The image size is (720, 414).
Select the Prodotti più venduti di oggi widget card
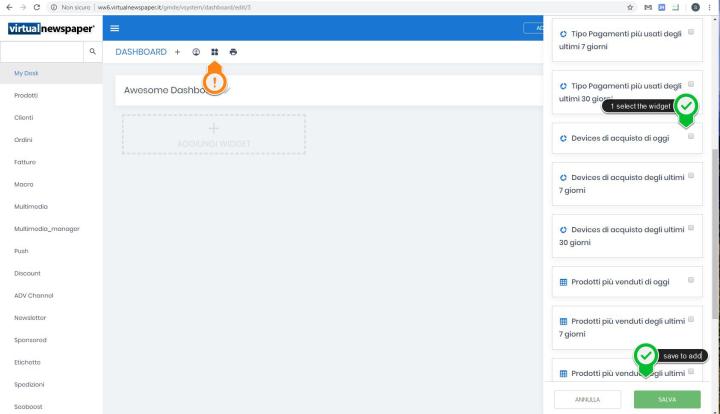pyautogui.click(x=627, y=282)
